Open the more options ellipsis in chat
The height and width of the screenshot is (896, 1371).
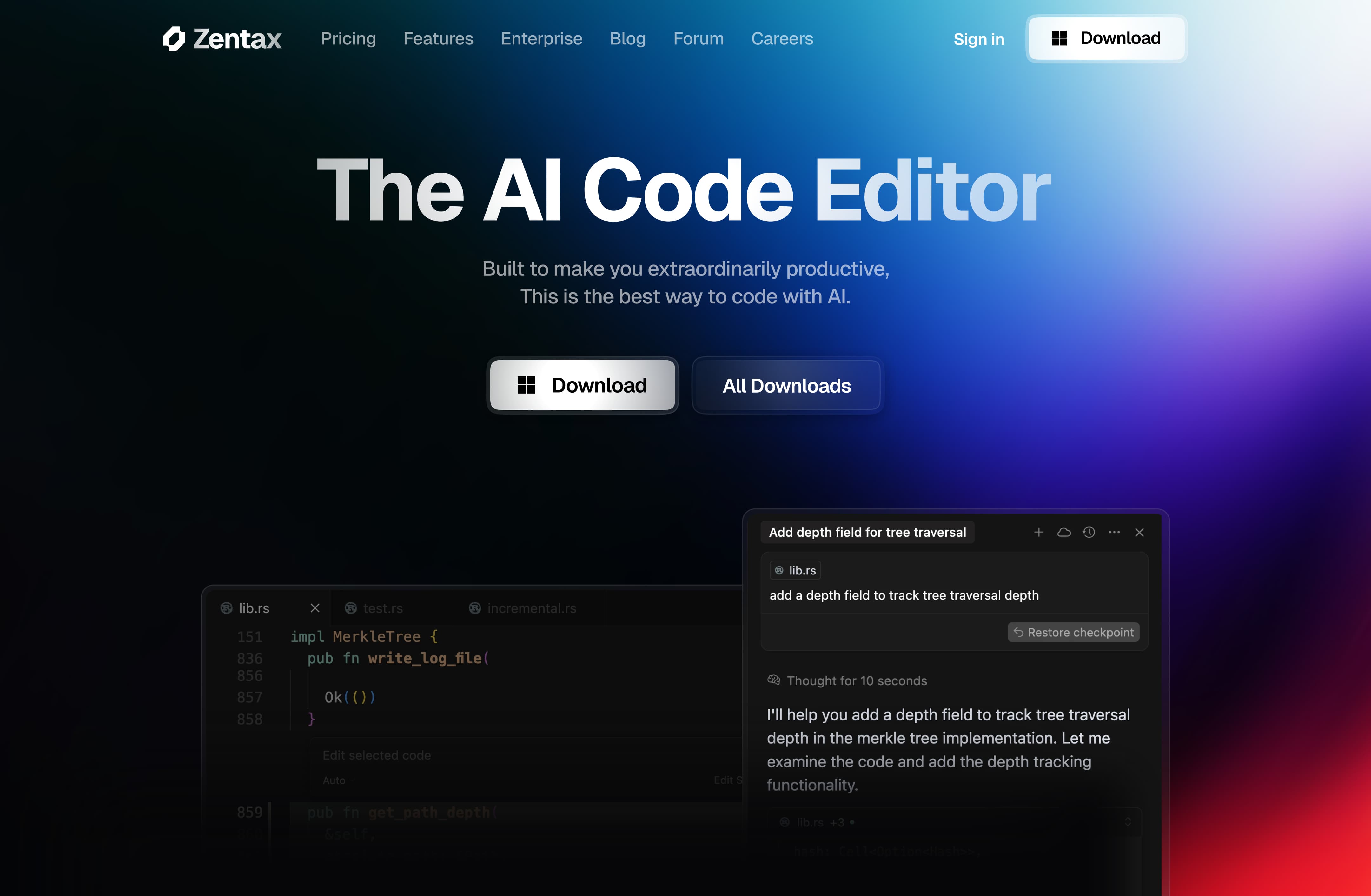coord(1114,532)
